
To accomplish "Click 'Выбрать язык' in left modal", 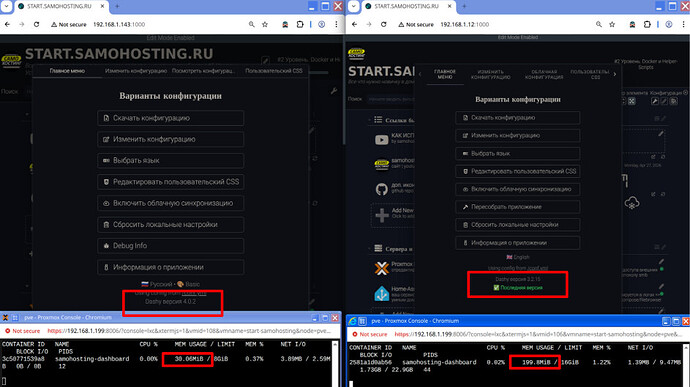I will [x=171, y=161].
